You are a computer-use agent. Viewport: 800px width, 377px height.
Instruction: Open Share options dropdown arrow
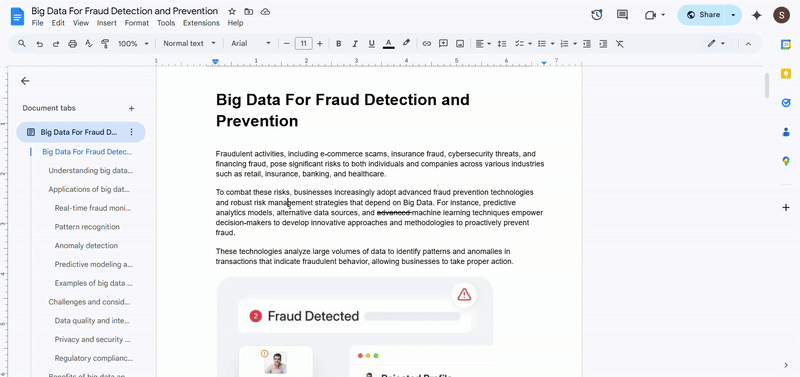point(733,15)
